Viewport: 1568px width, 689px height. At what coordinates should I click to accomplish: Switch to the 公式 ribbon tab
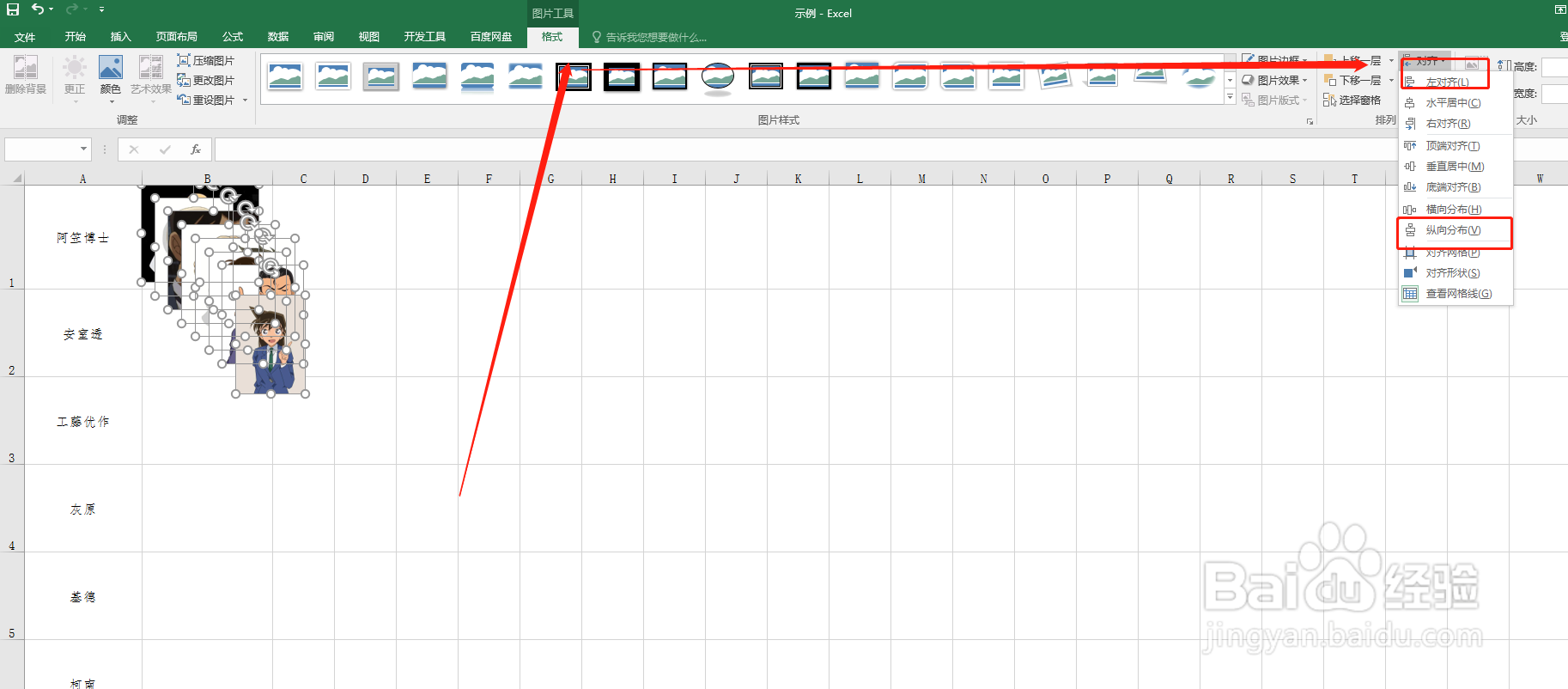coord(233,37)
